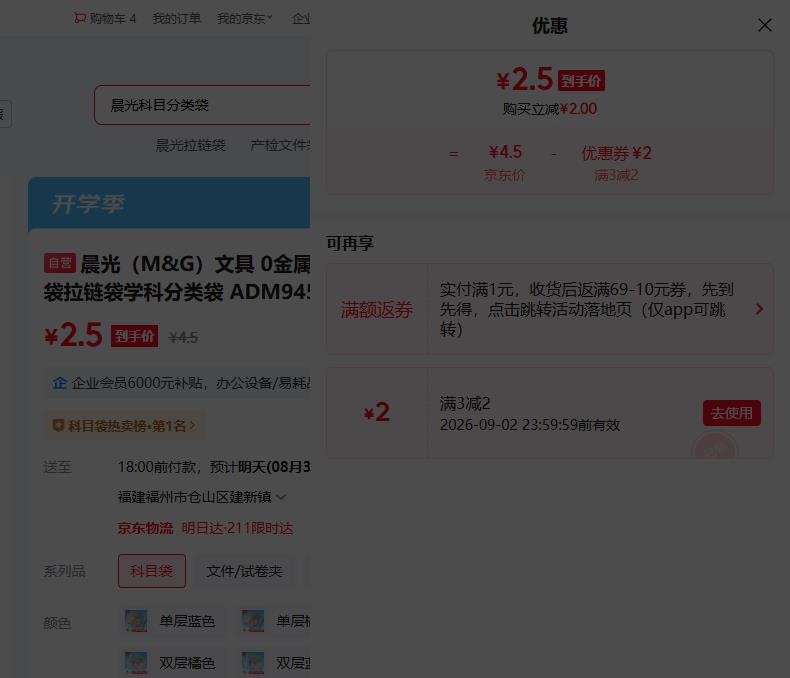
Task: Click the product title 晨光 (M&G) 文具
Action: point(177,278)
